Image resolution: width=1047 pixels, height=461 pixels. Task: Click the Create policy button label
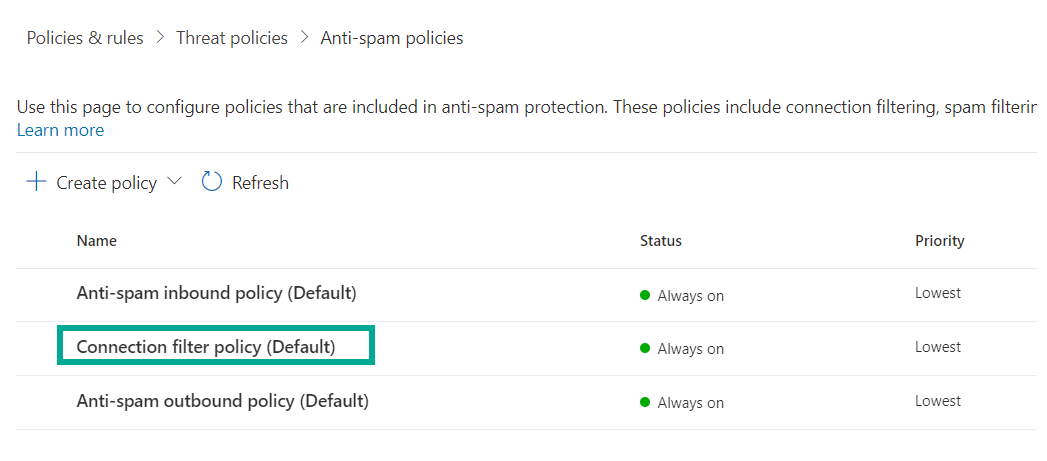106,183
